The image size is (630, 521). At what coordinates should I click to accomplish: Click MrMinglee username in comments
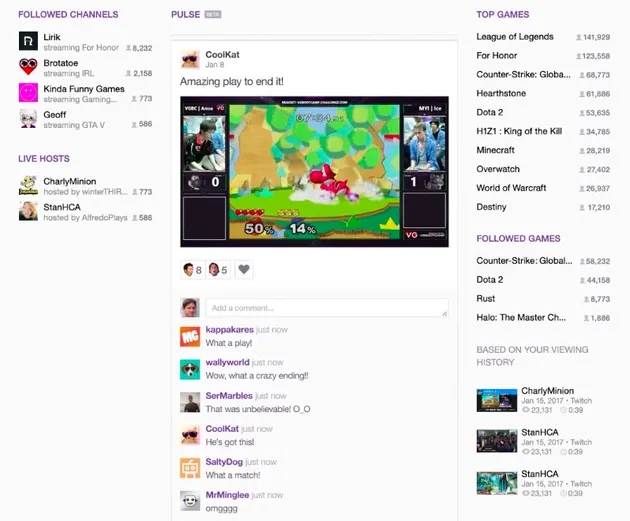(227, 495)
